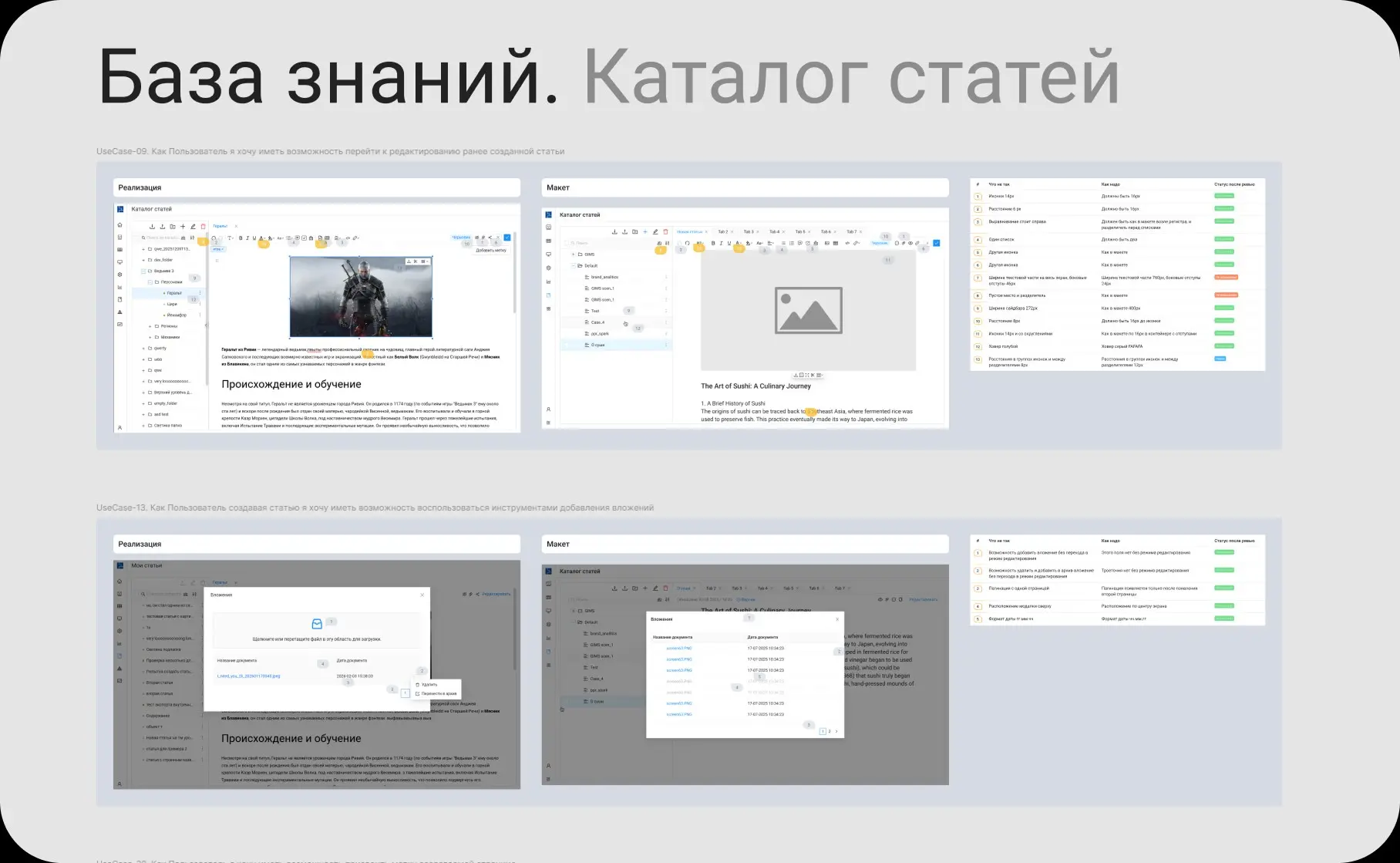Image resolution: width=1400 pixels, height=863 pixels.
Task: Toggle Underline in UseCase-09 Макет editor toolbar
Action: (729, 243)
